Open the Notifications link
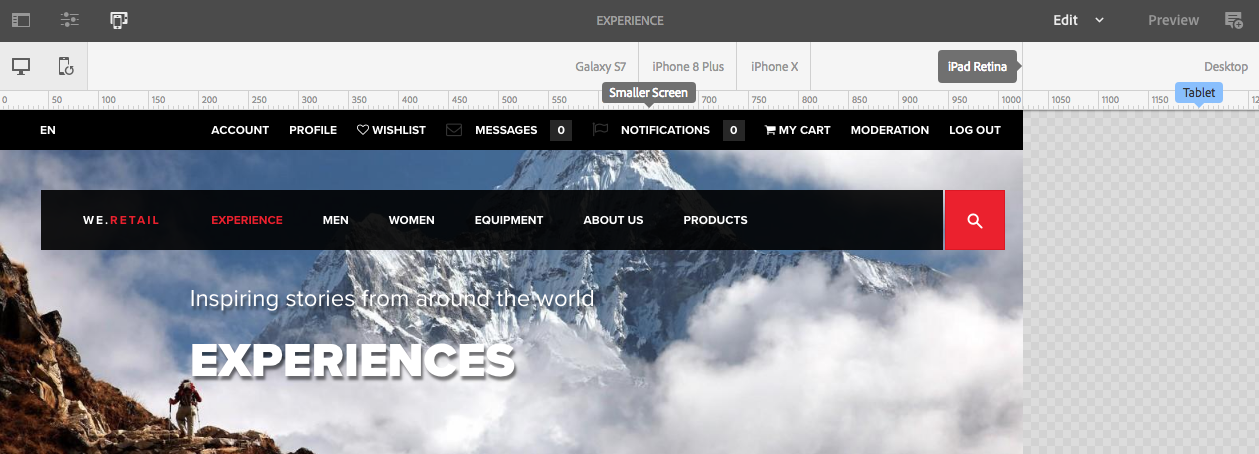The height and width of the screenshot is (454, 1259). click(665, 130)
